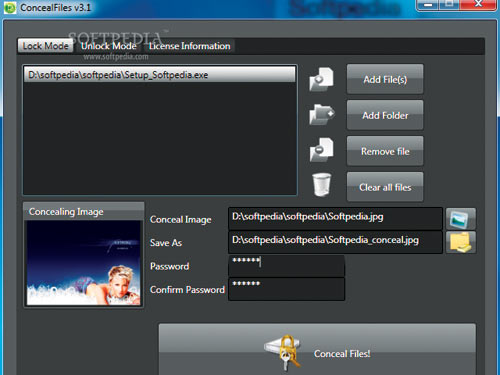500x375 pixels.
Task: Click the Conceal Image path field
Action: pos(335,218)
